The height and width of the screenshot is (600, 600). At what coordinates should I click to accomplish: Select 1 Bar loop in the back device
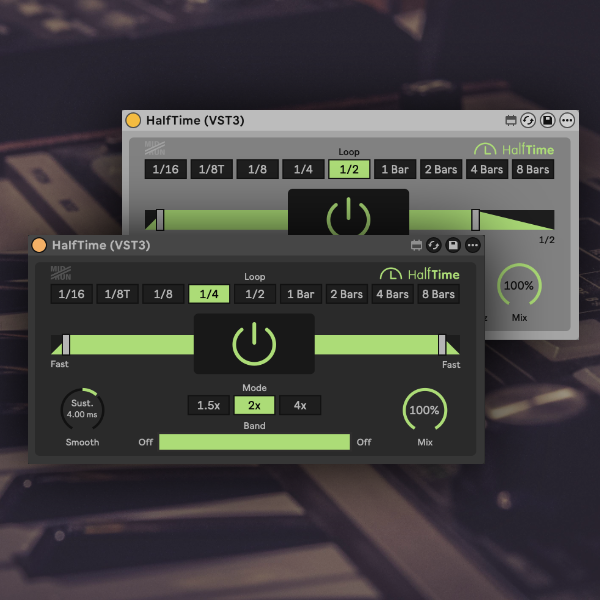396,169
